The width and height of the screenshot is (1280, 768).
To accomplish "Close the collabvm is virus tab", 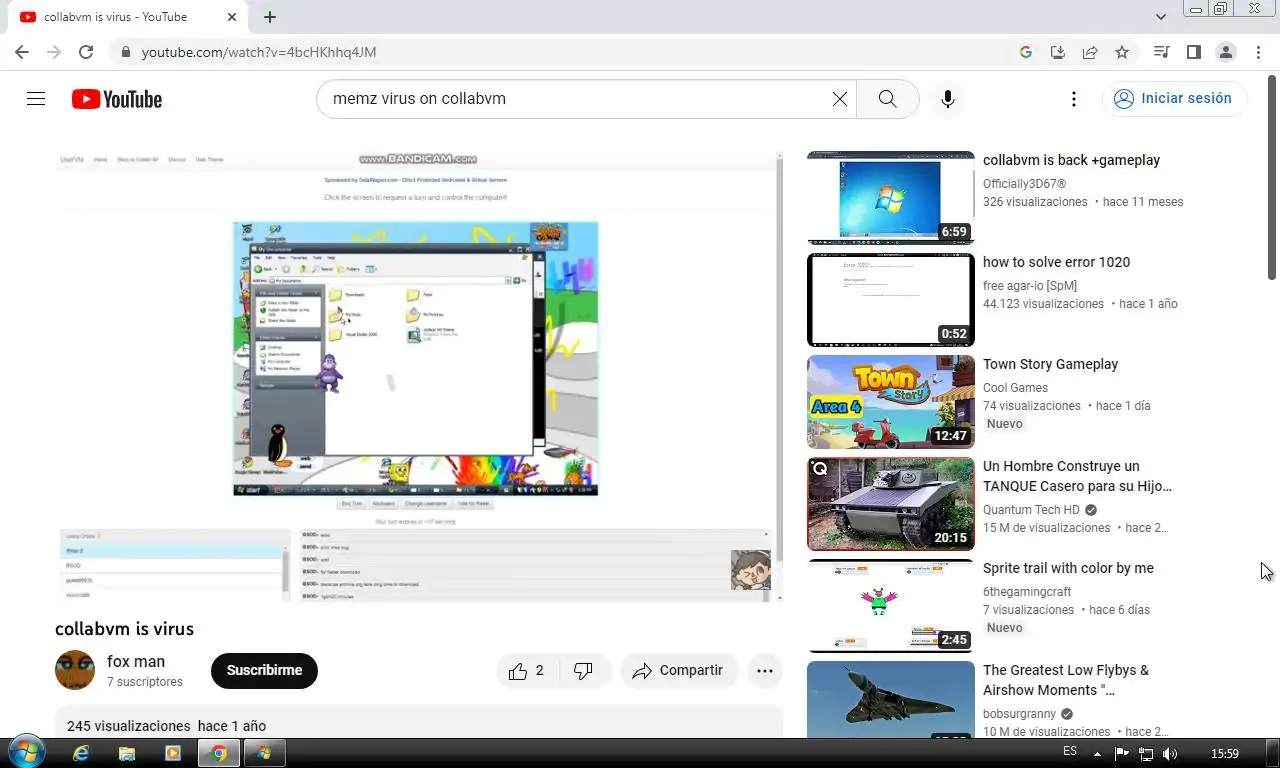I will coord(232,17).
